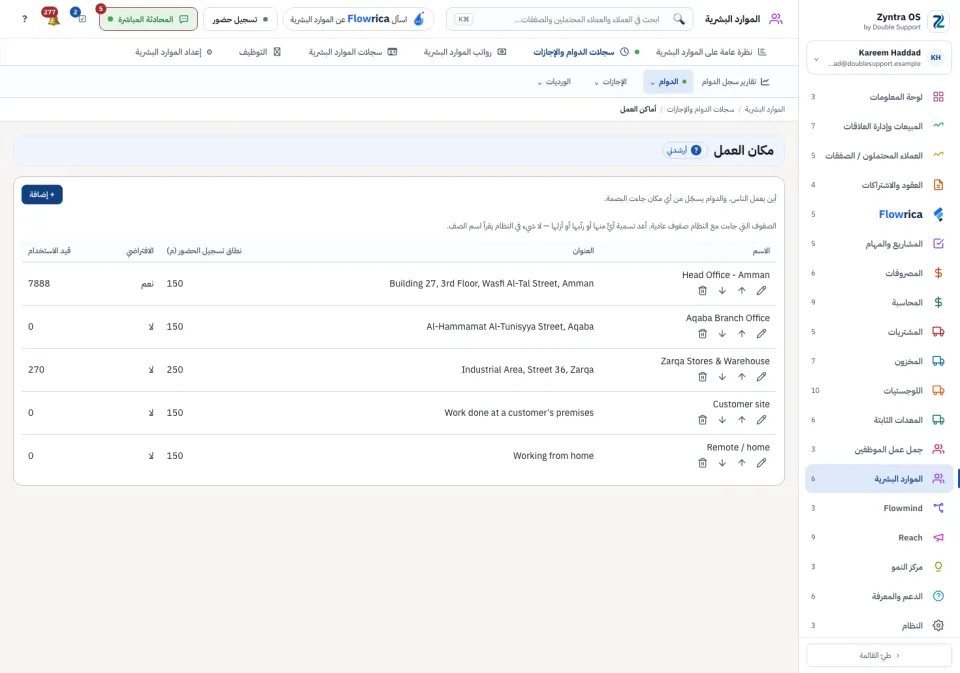Open الدعم والمعرفة in the sidebar
The width and height of the screenshot is (960, 673).
click(879, 596)
